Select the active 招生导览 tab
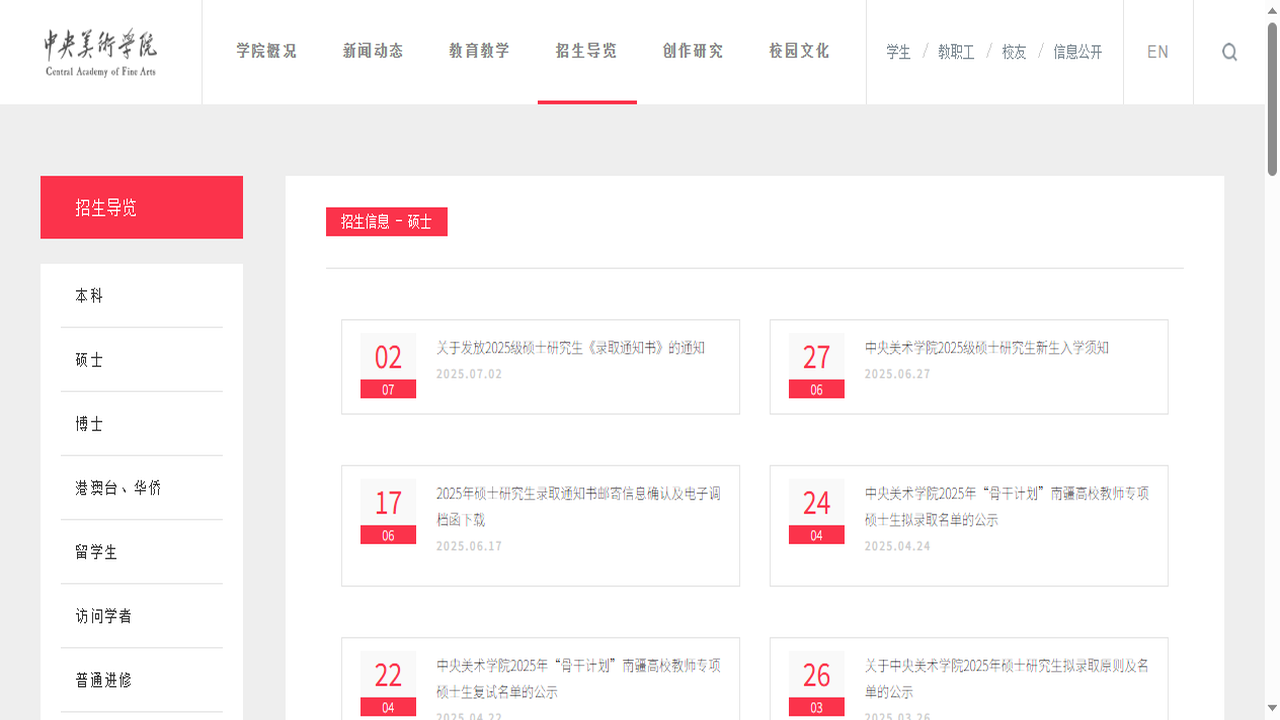Viewport: 1280px width, 720px height. (586, 51)
